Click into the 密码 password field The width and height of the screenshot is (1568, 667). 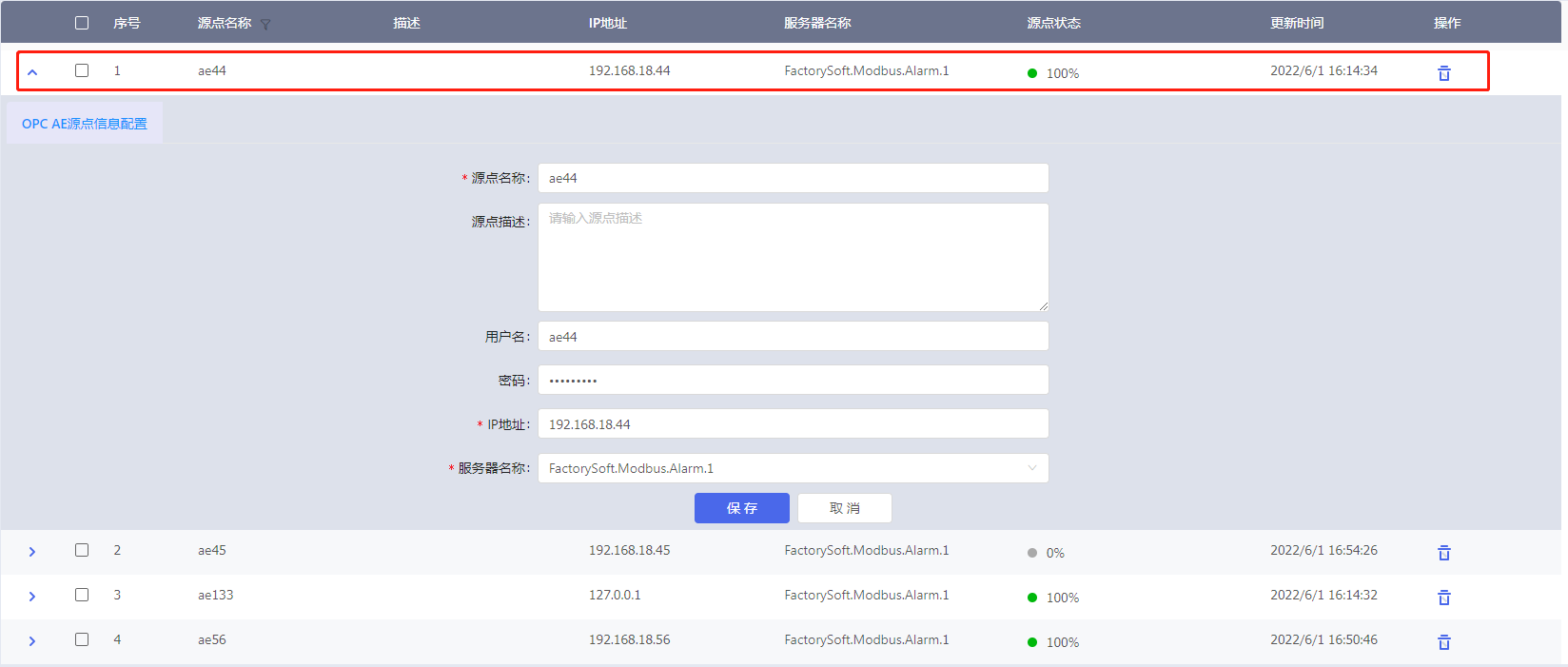click(793, 381)
